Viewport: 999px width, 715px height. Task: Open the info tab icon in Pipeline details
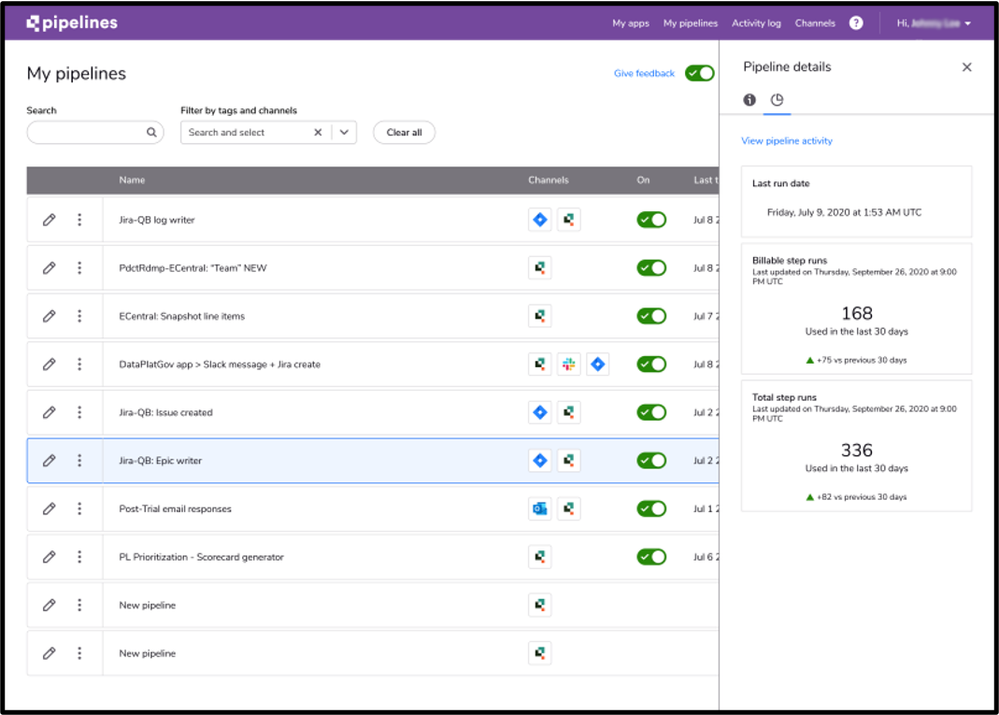(x=750, y=99)
